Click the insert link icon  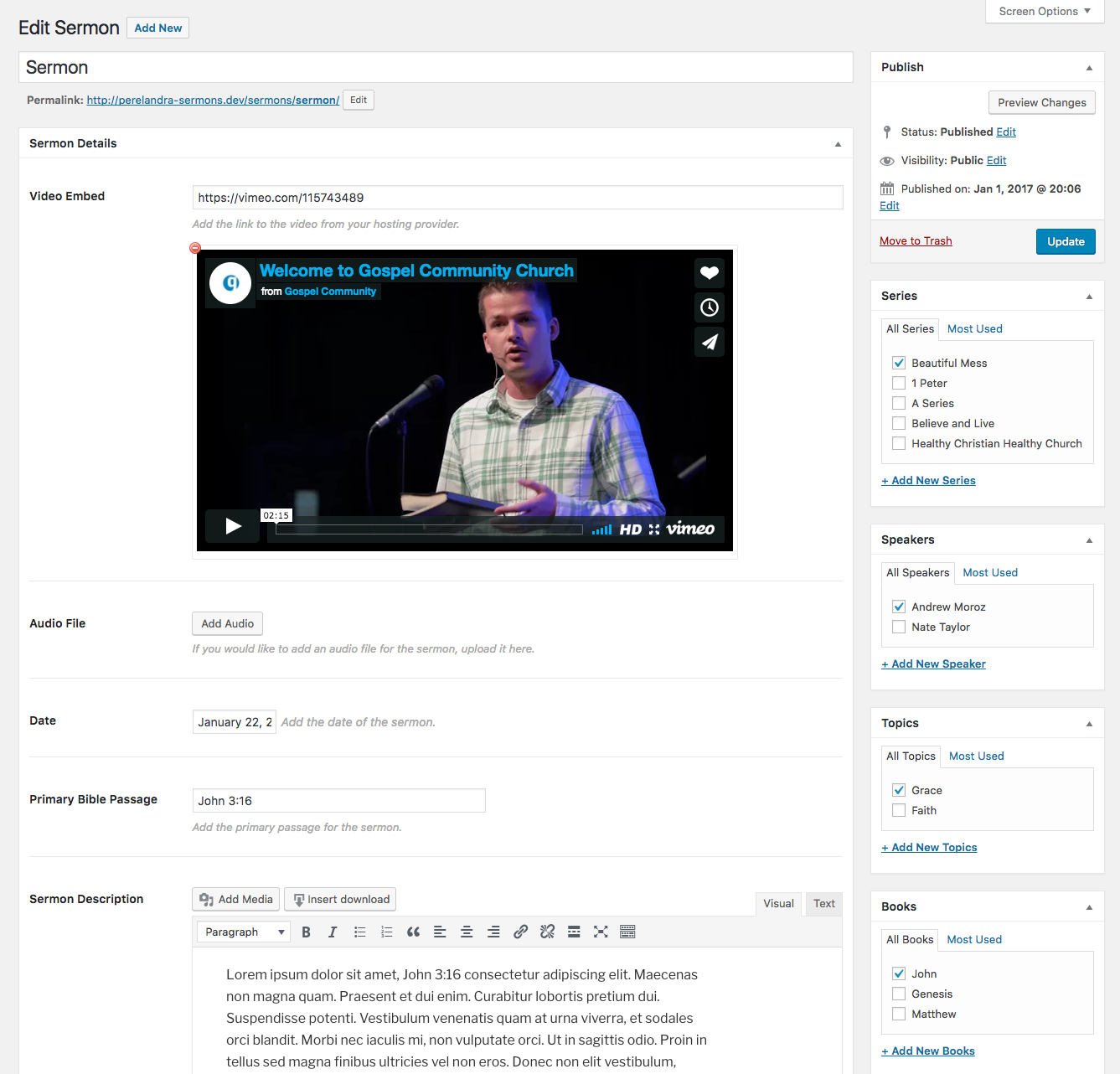pos(520,932)
